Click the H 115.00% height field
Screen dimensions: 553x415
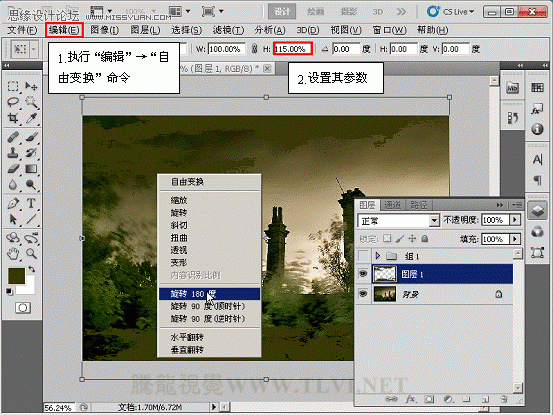(x=293, y=49)
